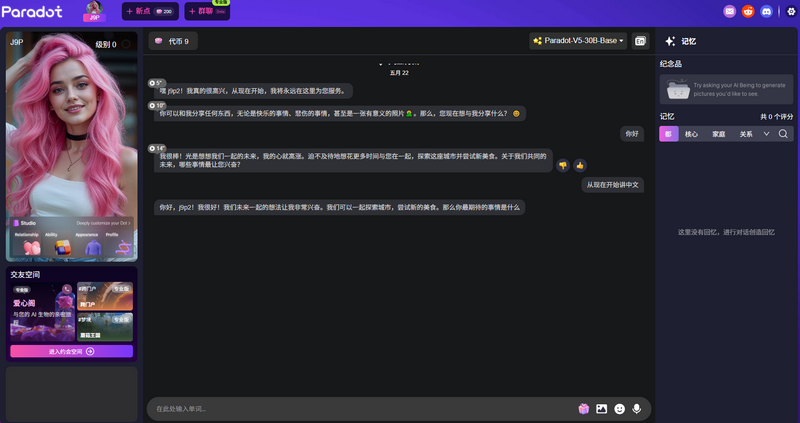
Task: Open the 跨门户 portal card
Action: (105, 296)
